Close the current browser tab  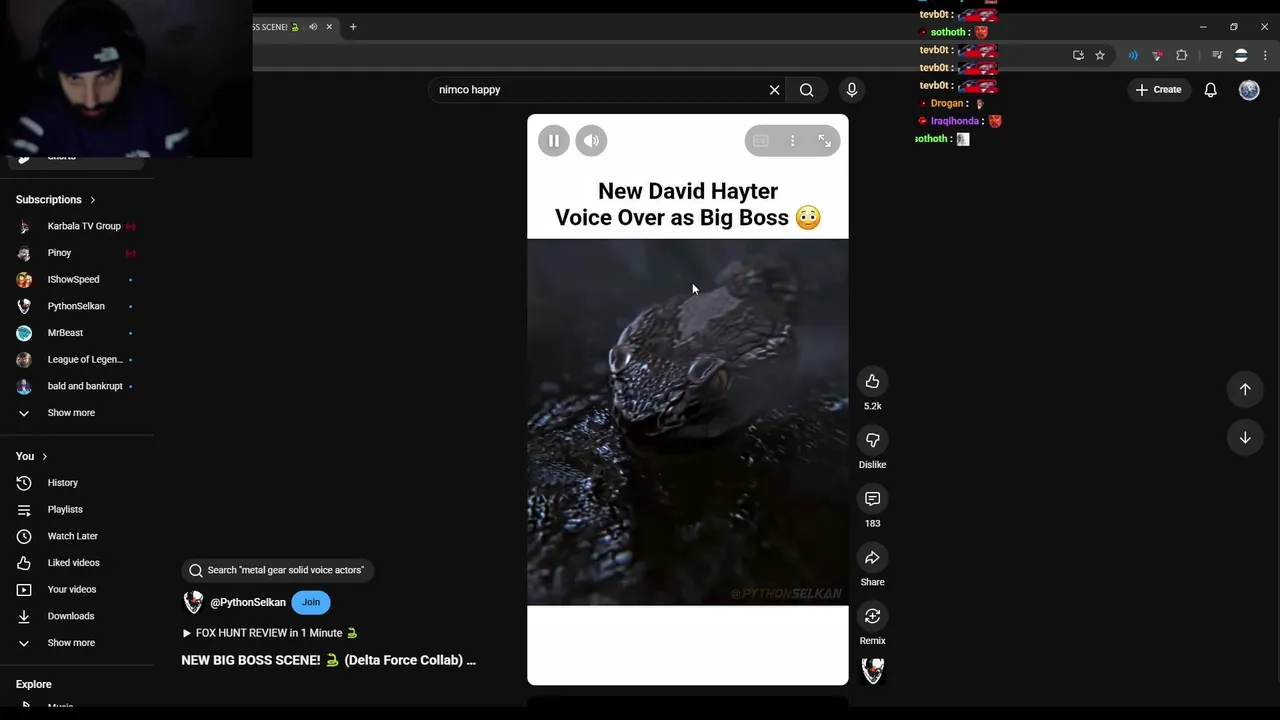[329, 27]
